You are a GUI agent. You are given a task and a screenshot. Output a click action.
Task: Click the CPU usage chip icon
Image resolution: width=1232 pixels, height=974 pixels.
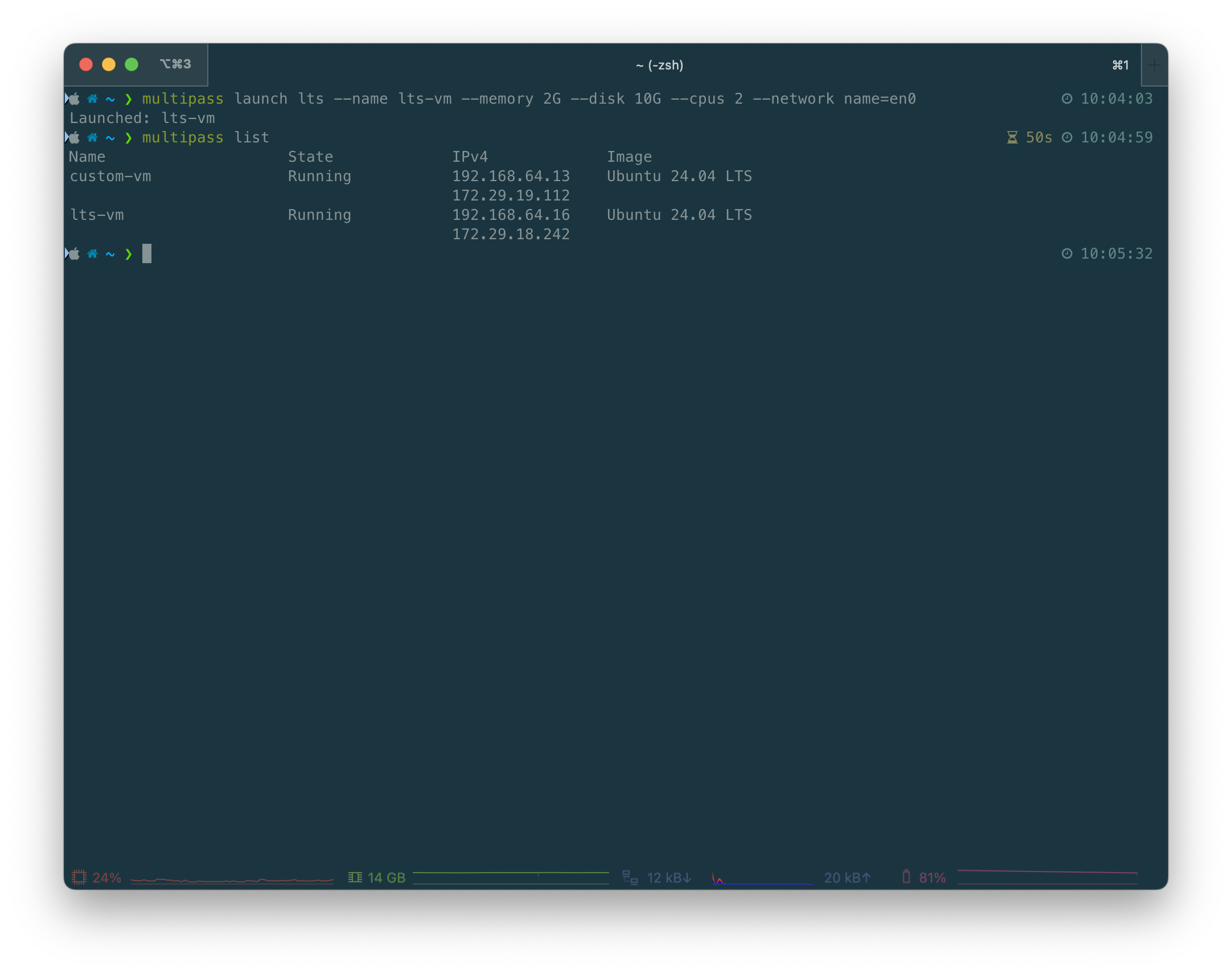point(79,877)
